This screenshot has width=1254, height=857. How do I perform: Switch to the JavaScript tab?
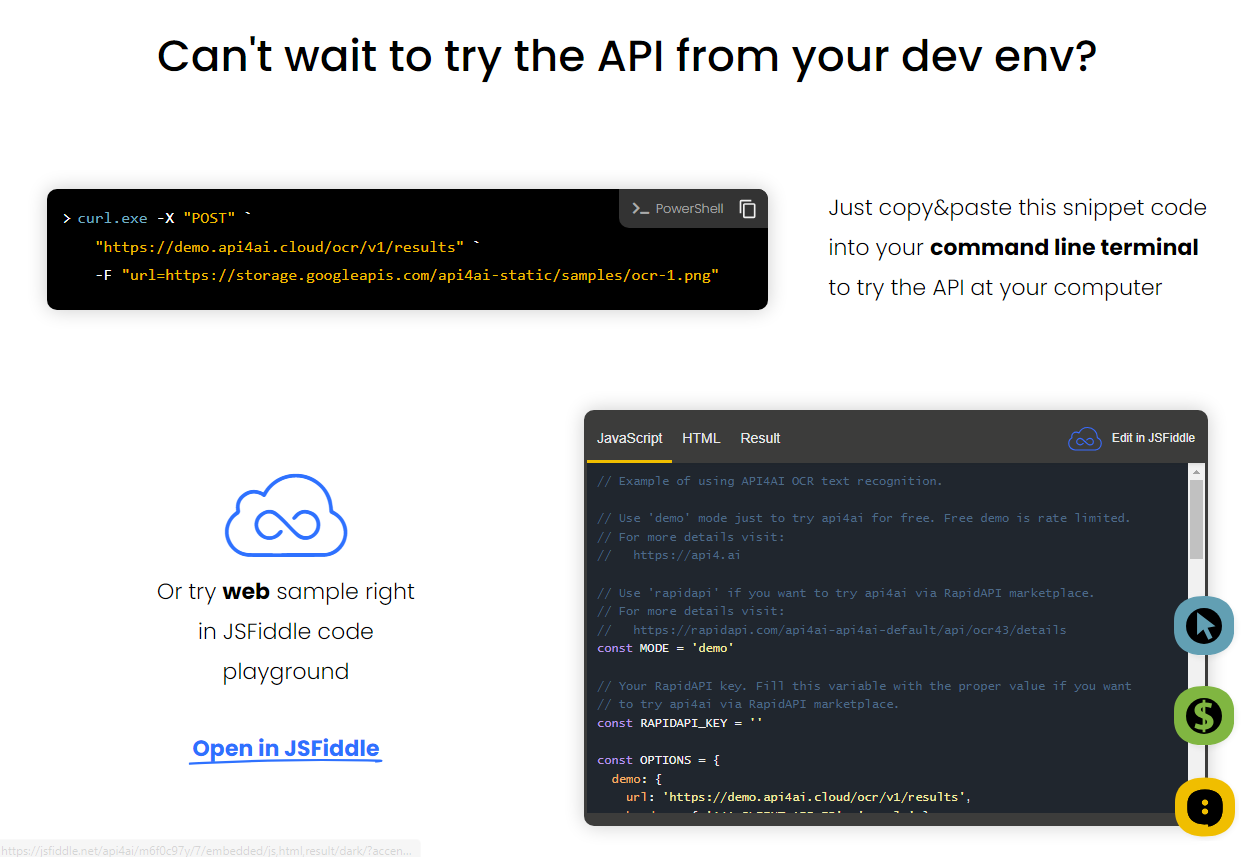click(630, 438)
